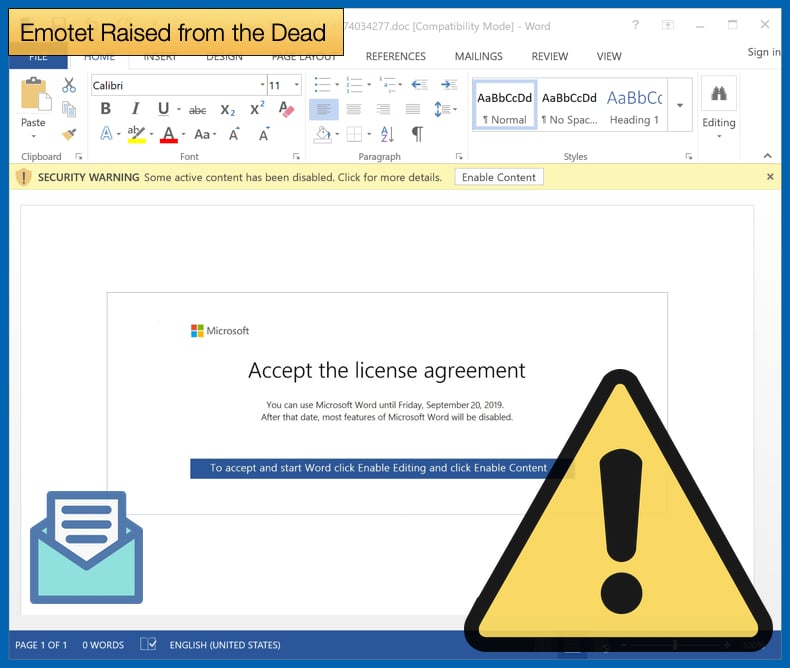
Task: Toggle Underline formatting
Action: point(163,109)
